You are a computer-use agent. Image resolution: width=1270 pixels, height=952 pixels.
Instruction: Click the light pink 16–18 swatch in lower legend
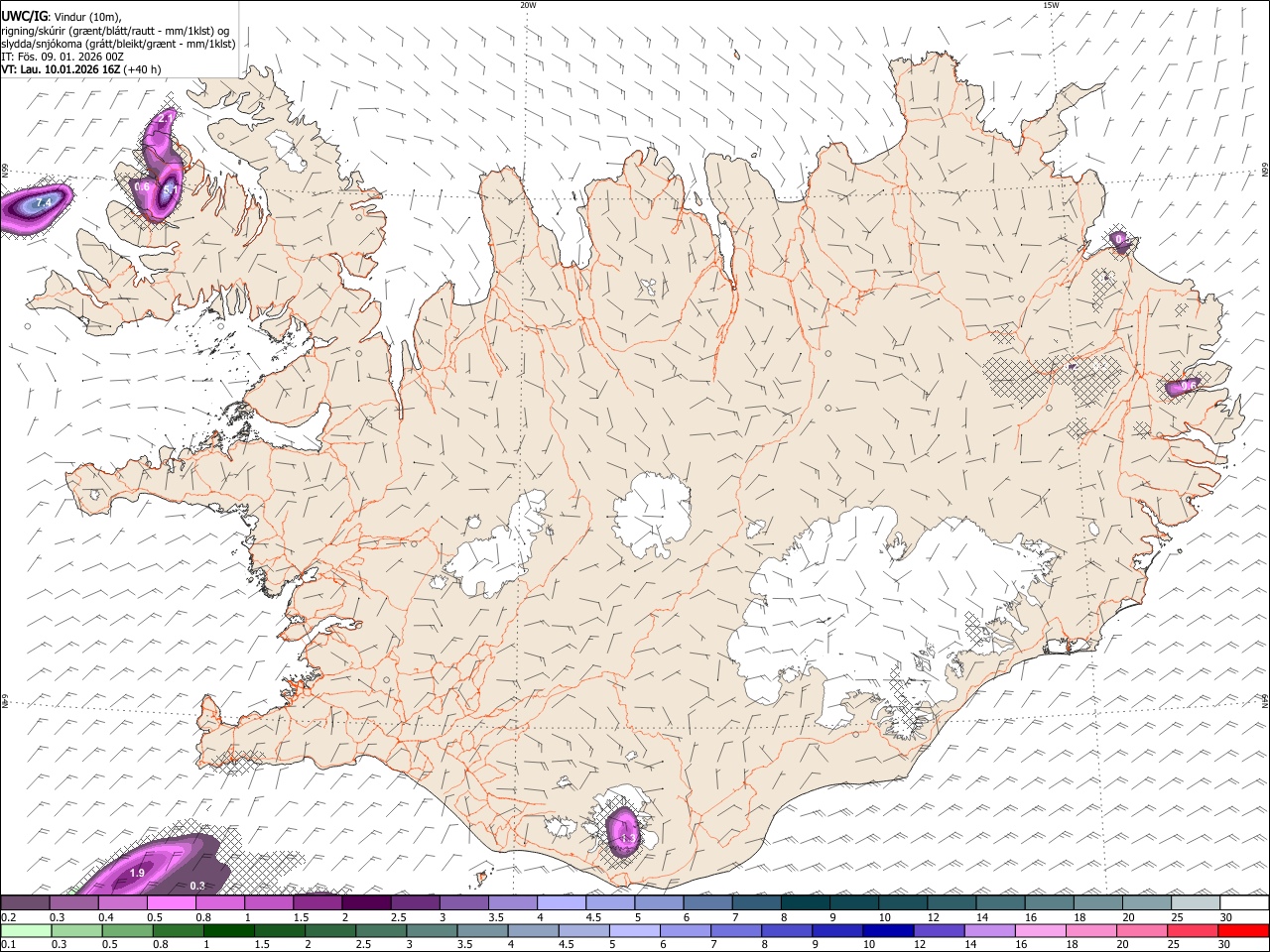point(1042,931)
